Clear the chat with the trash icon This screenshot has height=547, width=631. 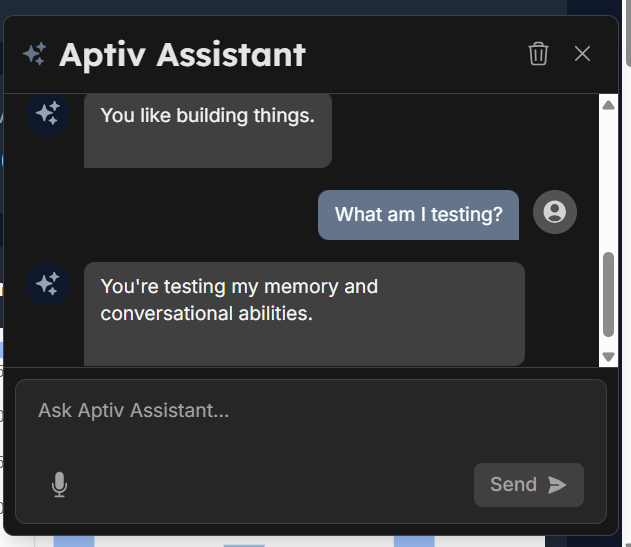pyautogui.click(x=538, y=54)
